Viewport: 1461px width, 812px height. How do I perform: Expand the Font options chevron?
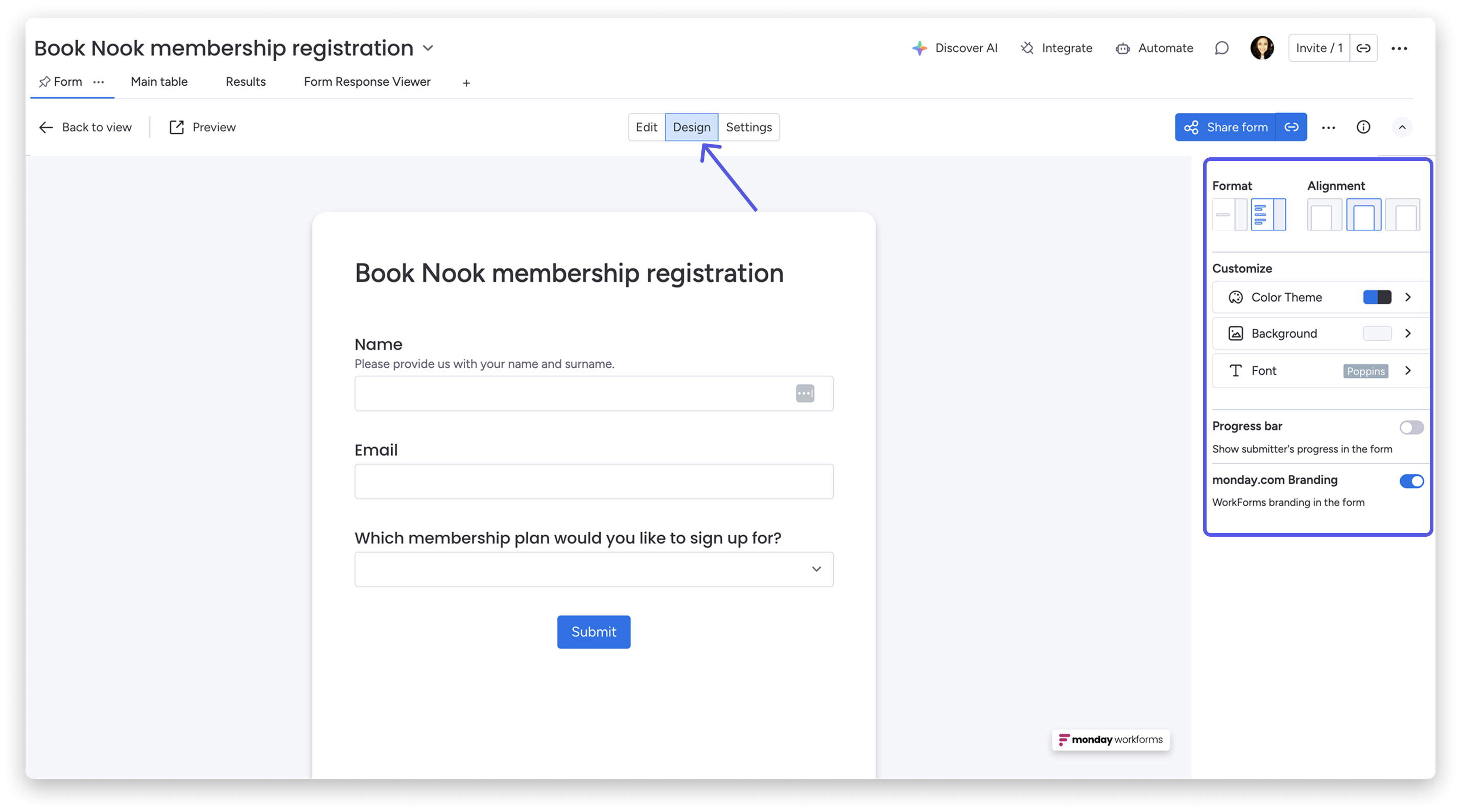[1408, 370]
